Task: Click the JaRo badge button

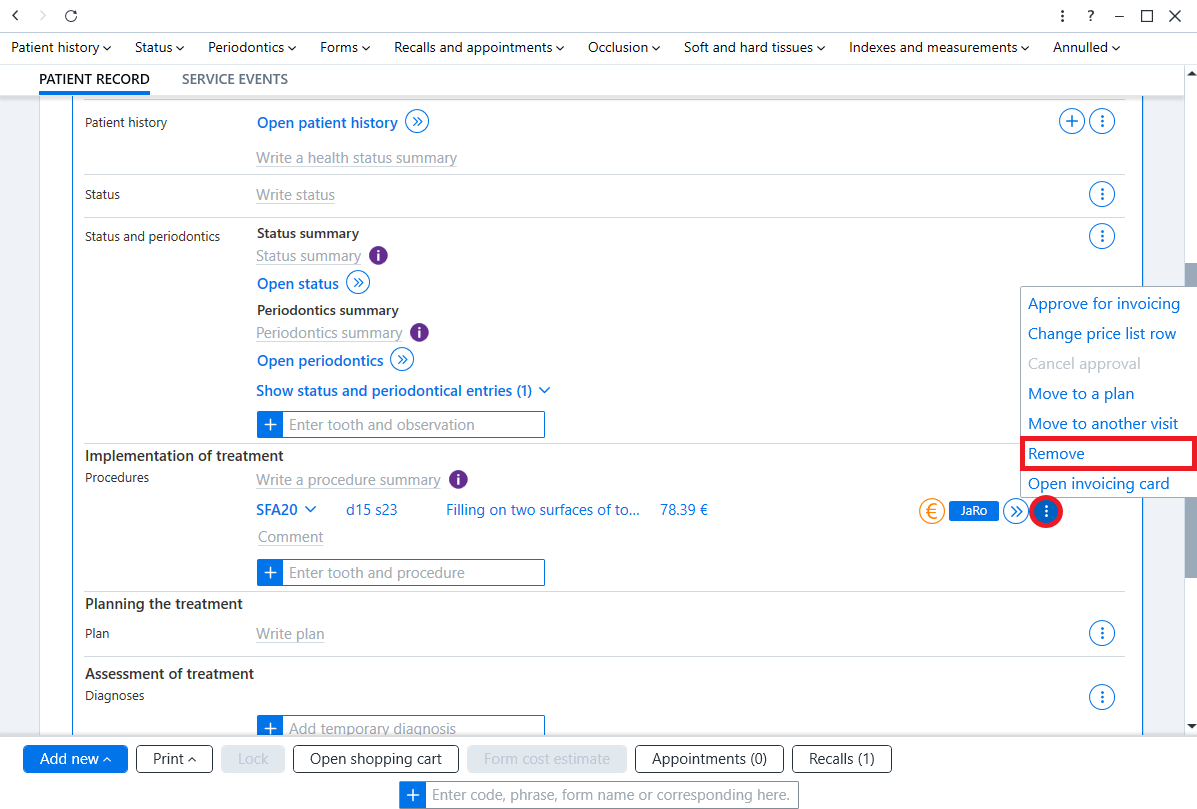Action: pos(973,511)
